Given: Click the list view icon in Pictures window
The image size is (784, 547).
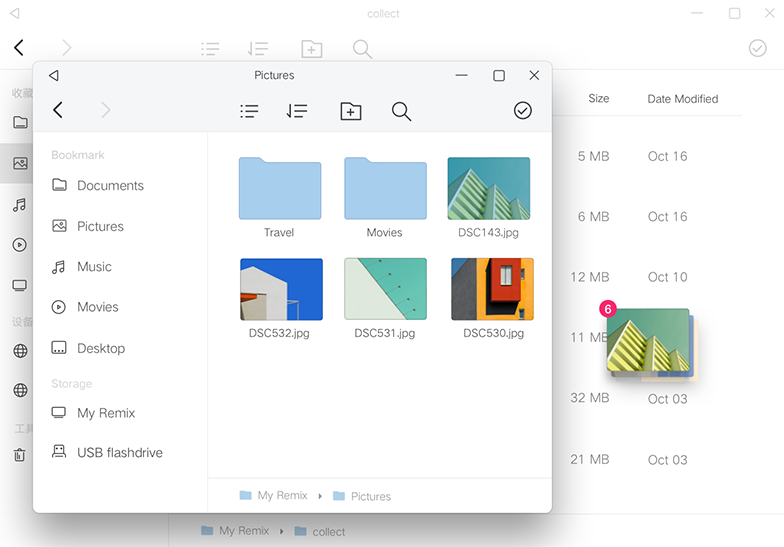Looking at the screenshot, I should click(x=249, y=111).
